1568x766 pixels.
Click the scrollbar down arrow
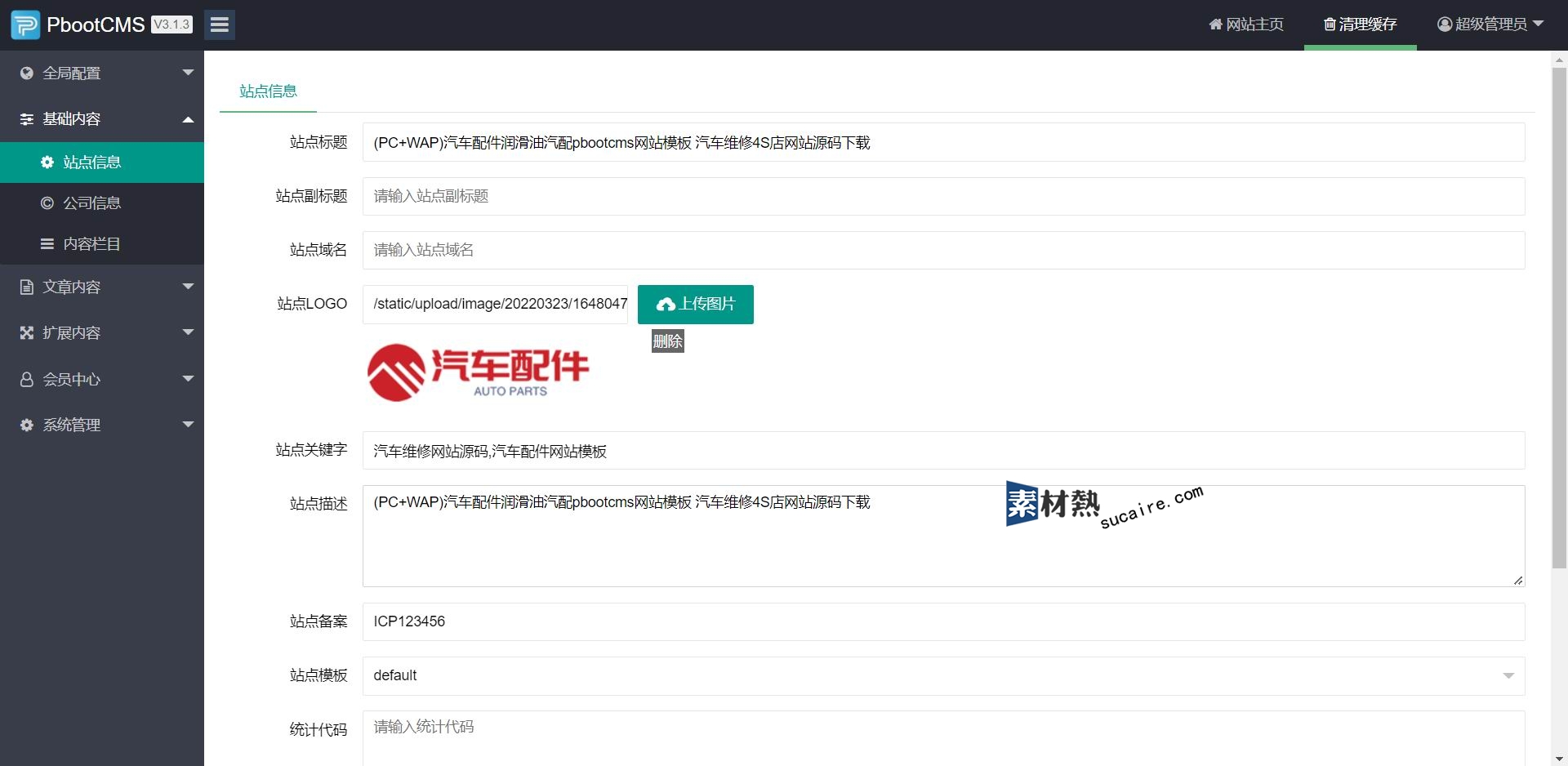point(1559,759)
